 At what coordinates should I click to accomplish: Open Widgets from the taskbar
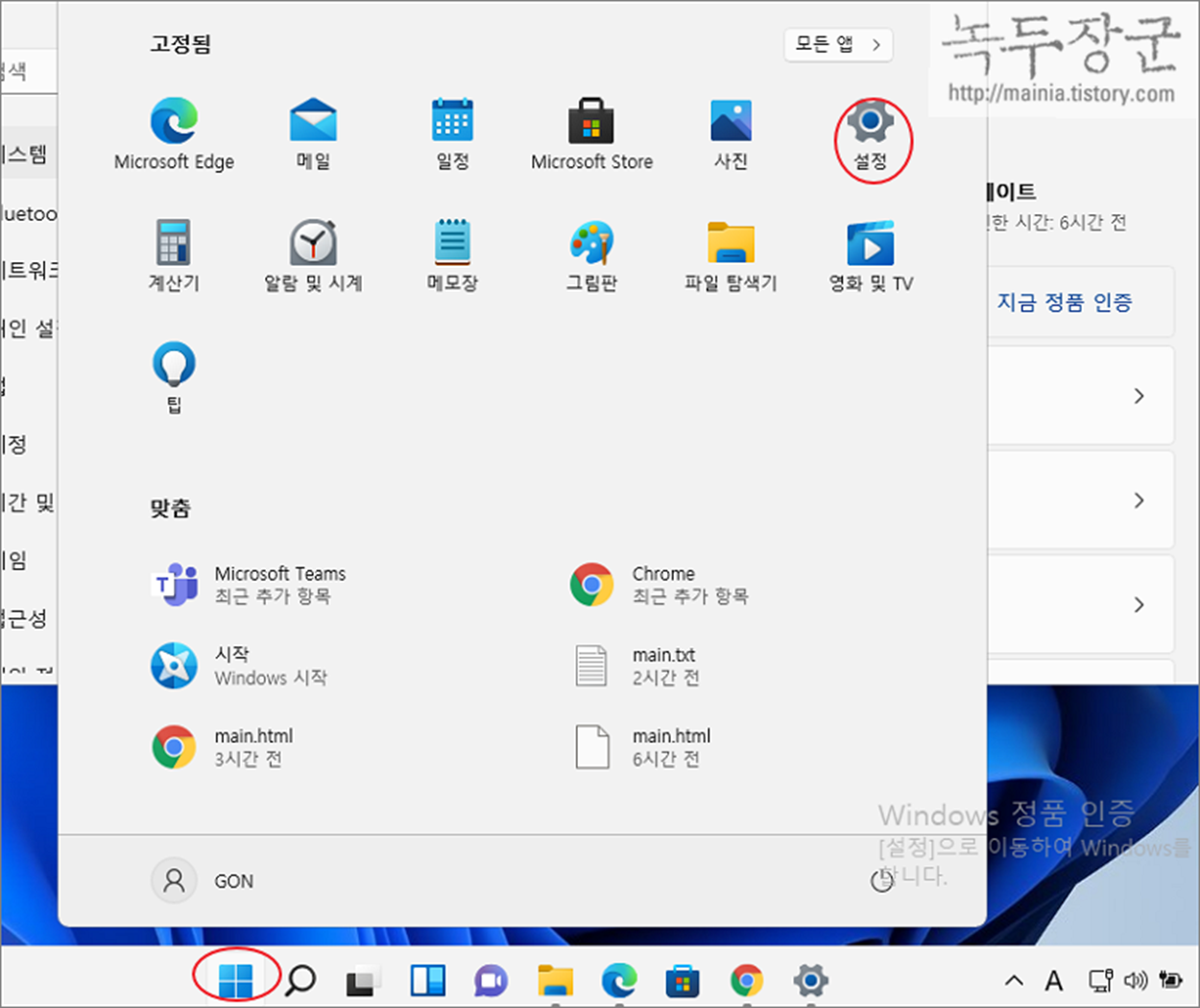(x=427, y=980)
